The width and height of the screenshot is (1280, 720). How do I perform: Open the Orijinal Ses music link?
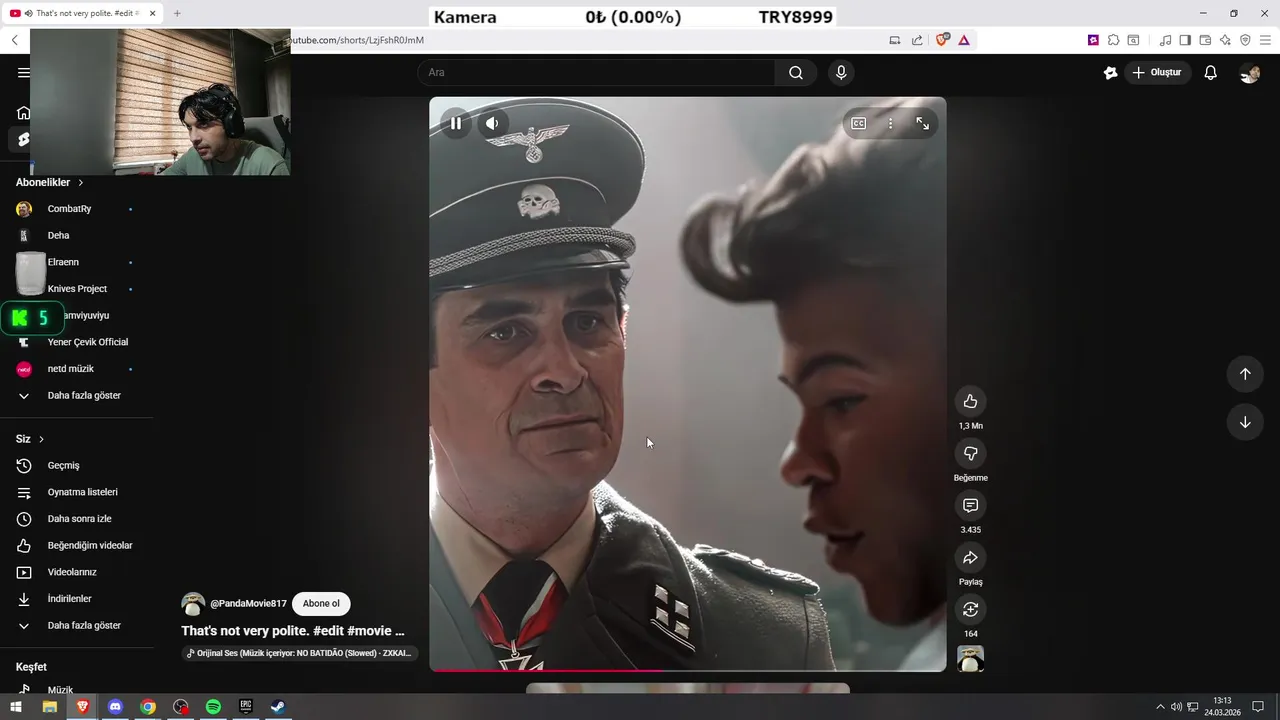click(x=300, y=653)
